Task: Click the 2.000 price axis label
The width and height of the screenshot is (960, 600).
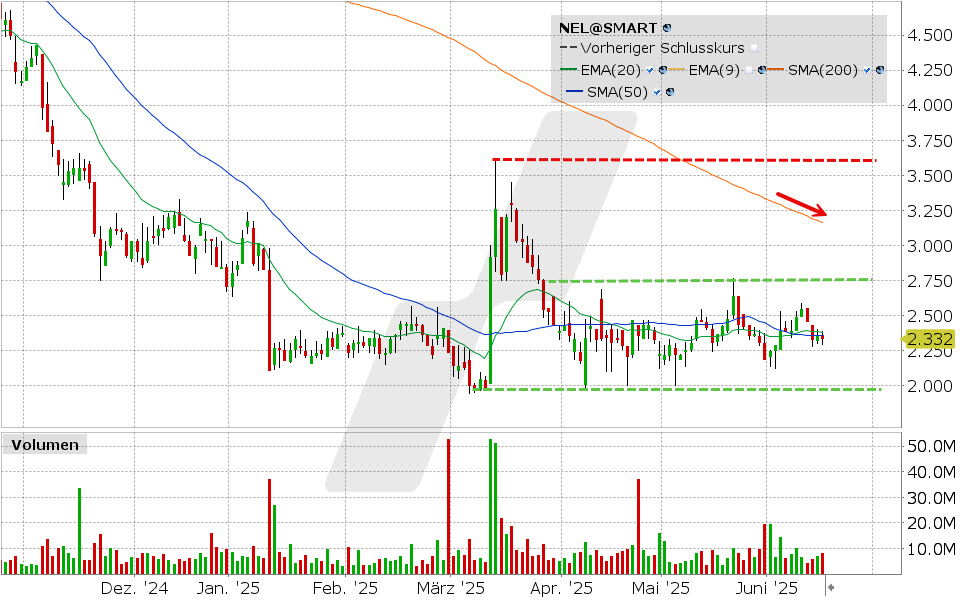Action: click(929, 386)
